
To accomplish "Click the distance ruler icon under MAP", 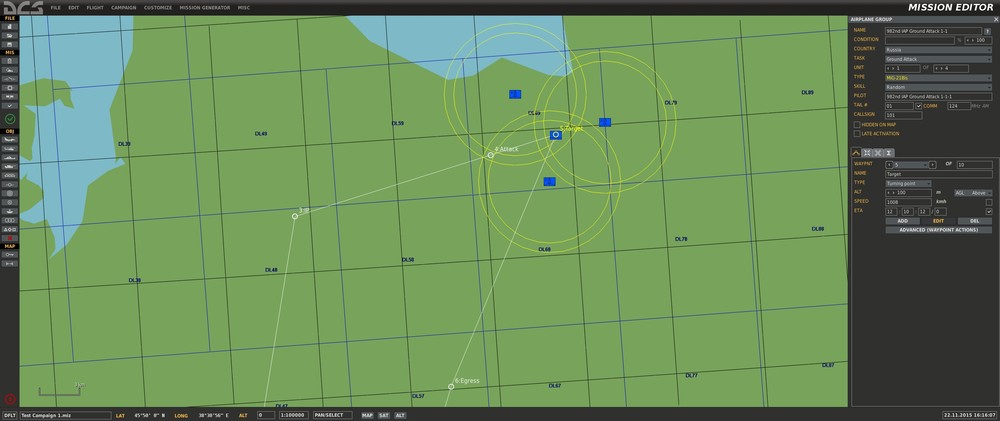I will tap(10, 263).
